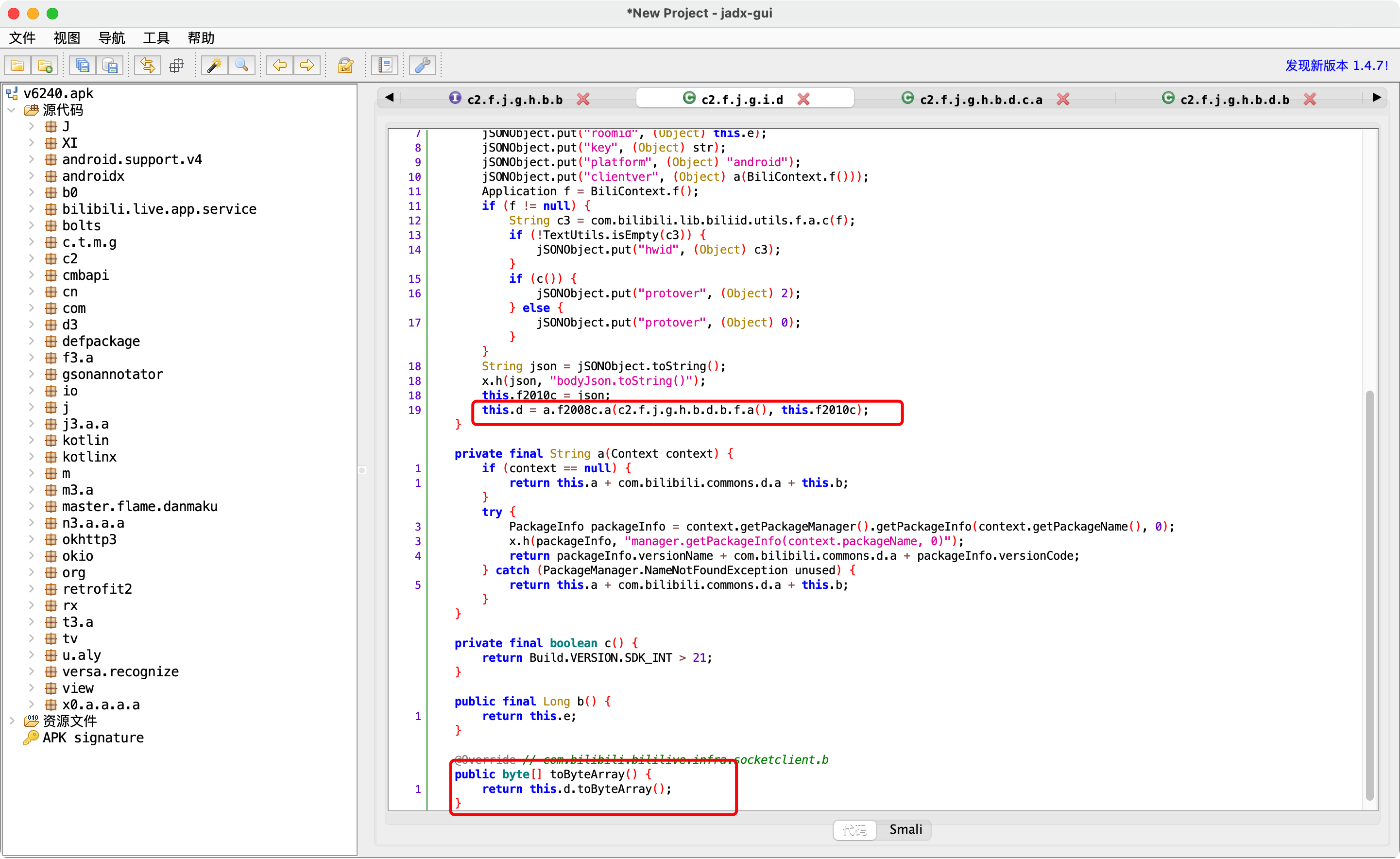Expand the master.flame.danmaku package
The height and width of the screenshot is (859, 1400).
pyautogui.click(x=31, y=506)
